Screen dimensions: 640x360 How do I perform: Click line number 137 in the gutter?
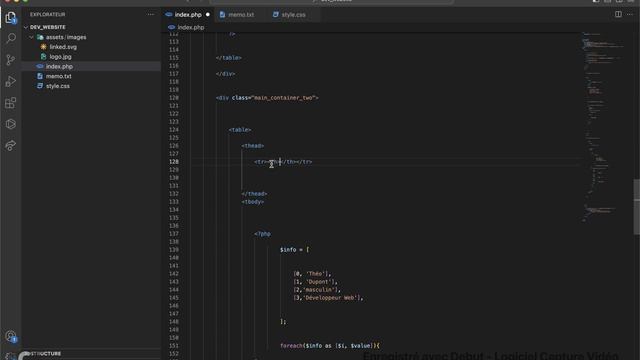tap(174, 234)
